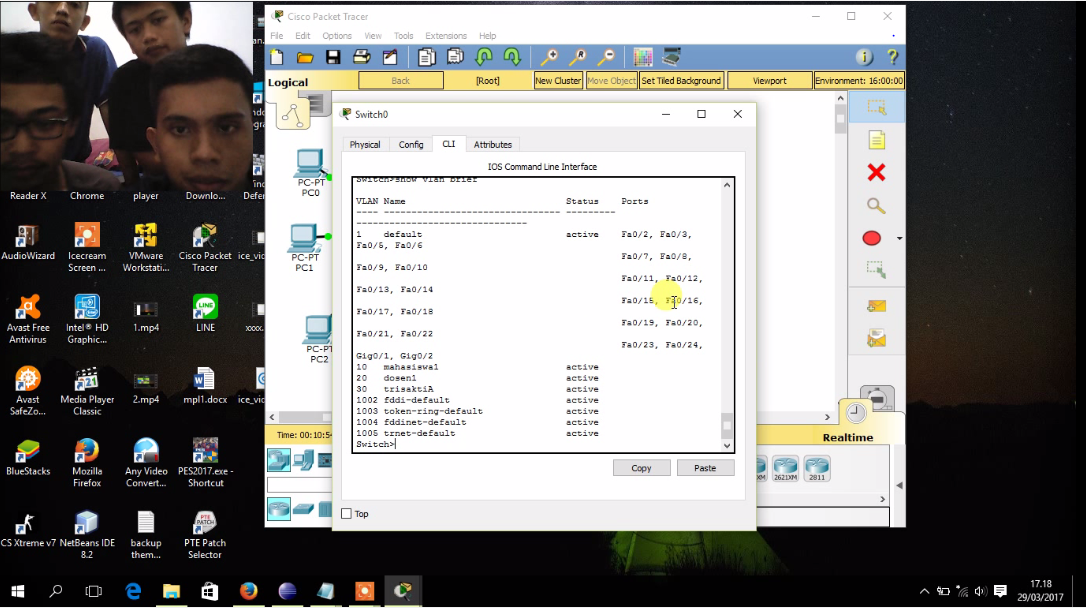Open Microsoft Edge from the taskbar
The height and width of the screenshot is (608, 1086).
[133, 591]
